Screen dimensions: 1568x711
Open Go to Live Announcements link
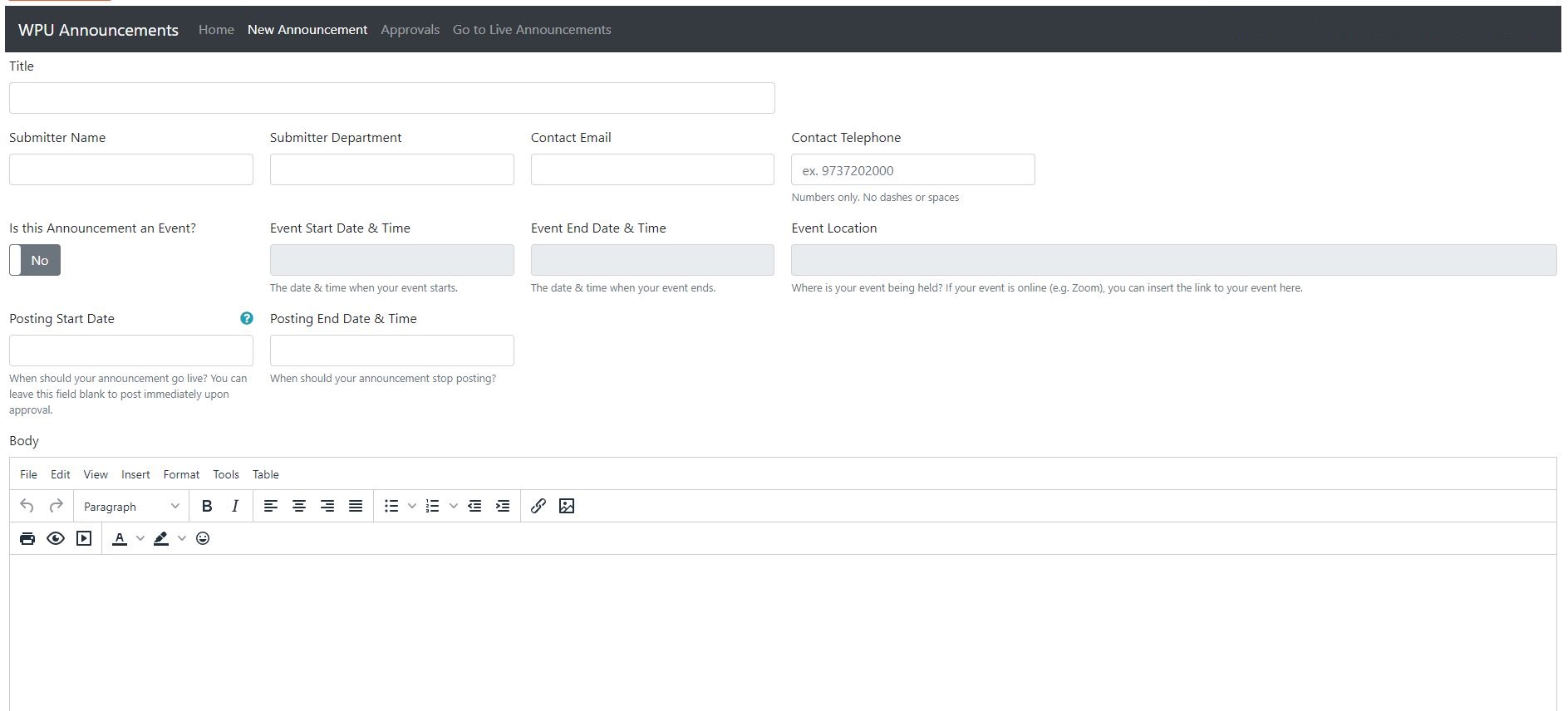532,30
